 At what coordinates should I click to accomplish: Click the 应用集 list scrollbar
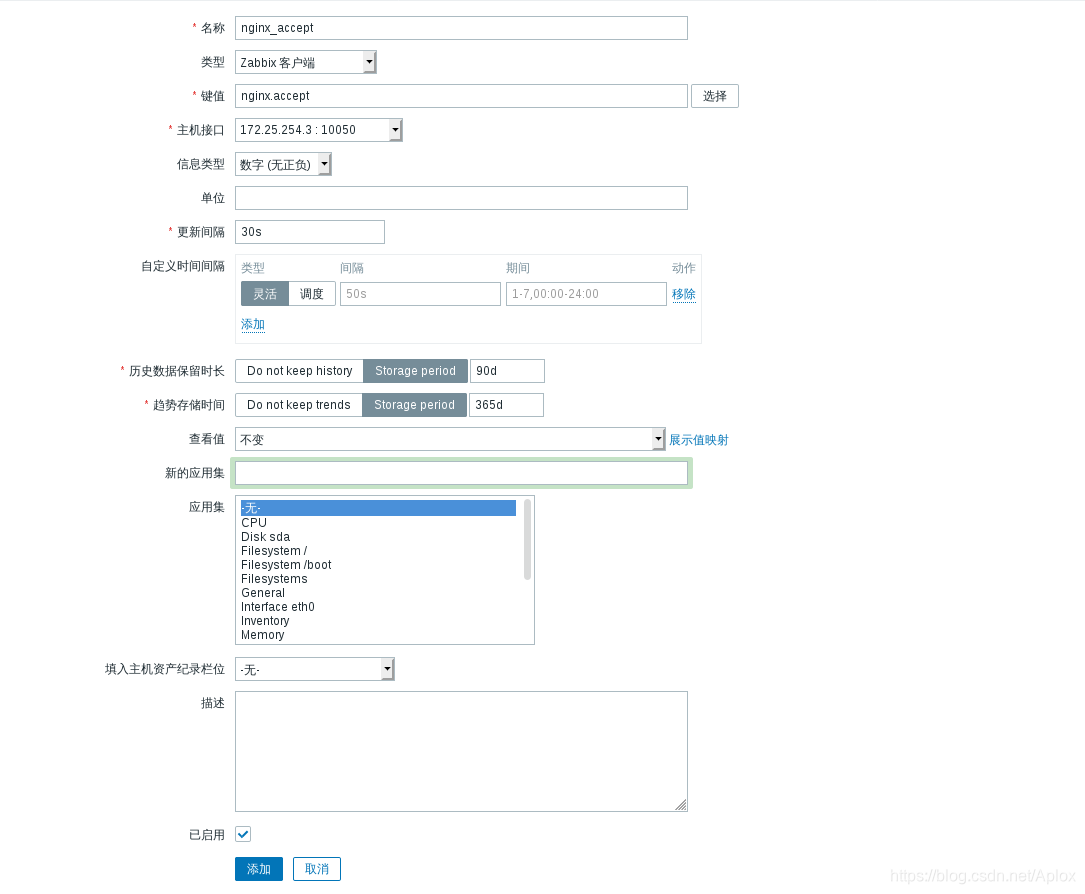pyautogui.click(x=527, y=540)
